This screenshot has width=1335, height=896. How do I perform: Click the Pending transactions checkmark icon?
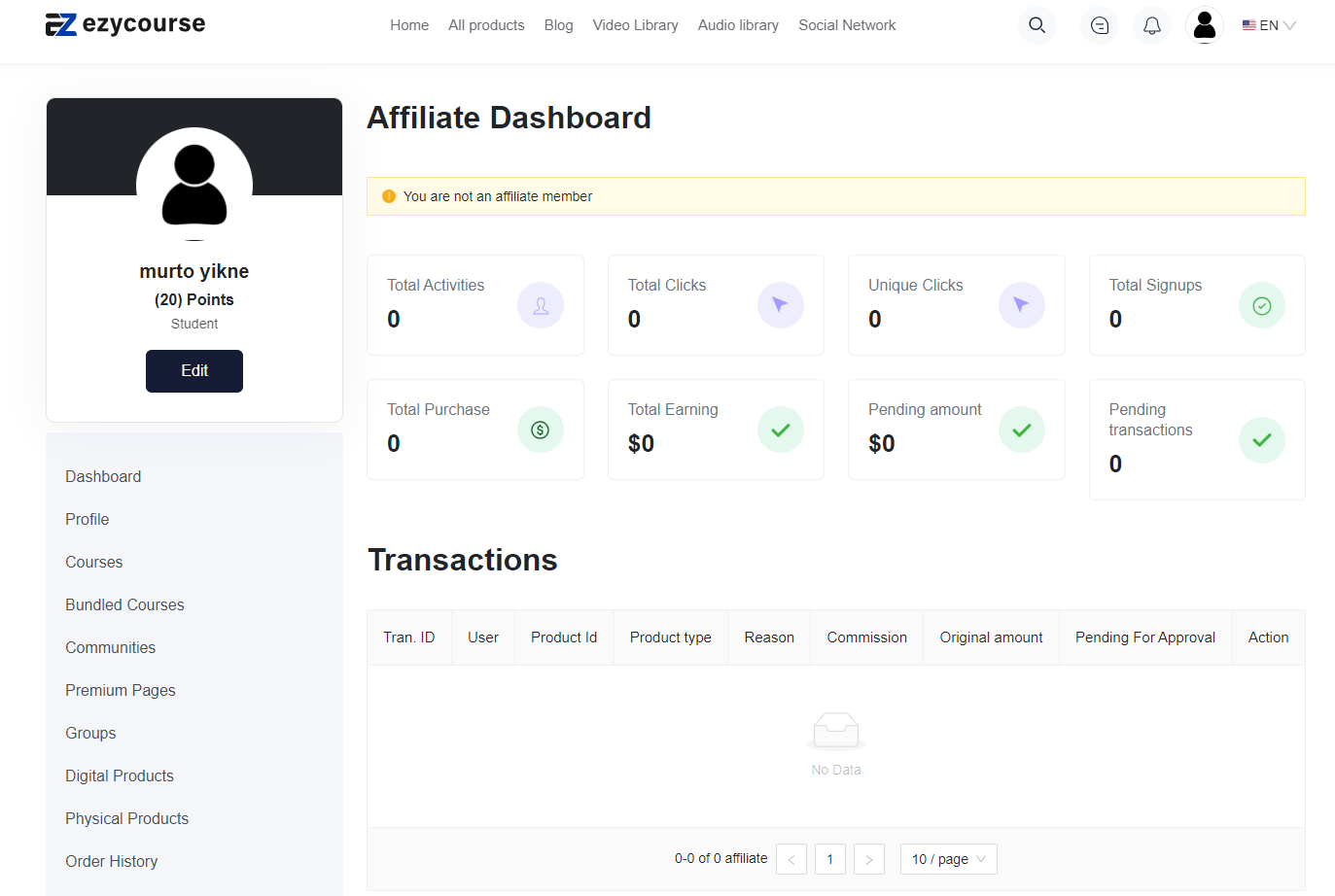1262,440
